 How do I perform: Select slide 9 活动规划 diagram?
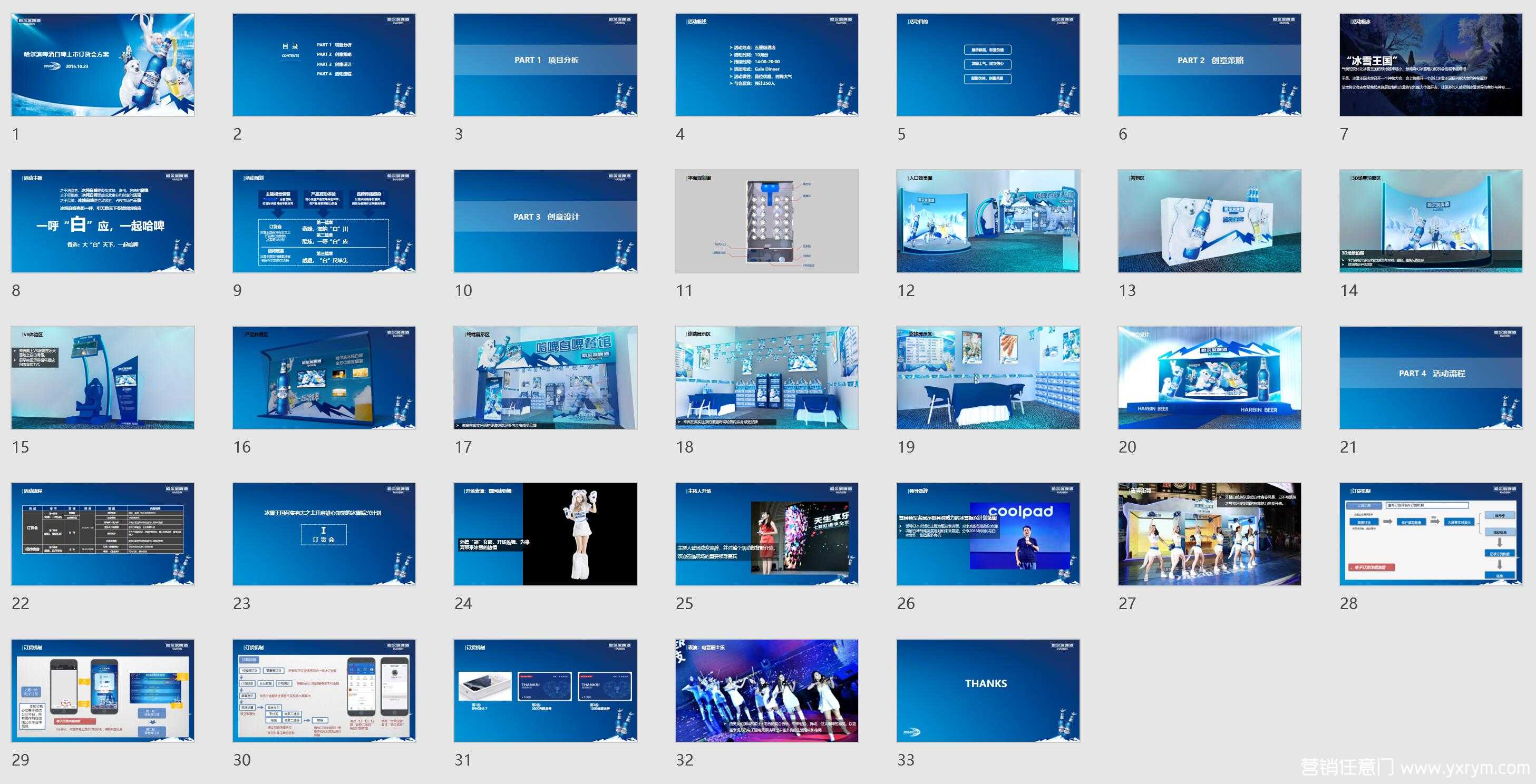[324, 221]
